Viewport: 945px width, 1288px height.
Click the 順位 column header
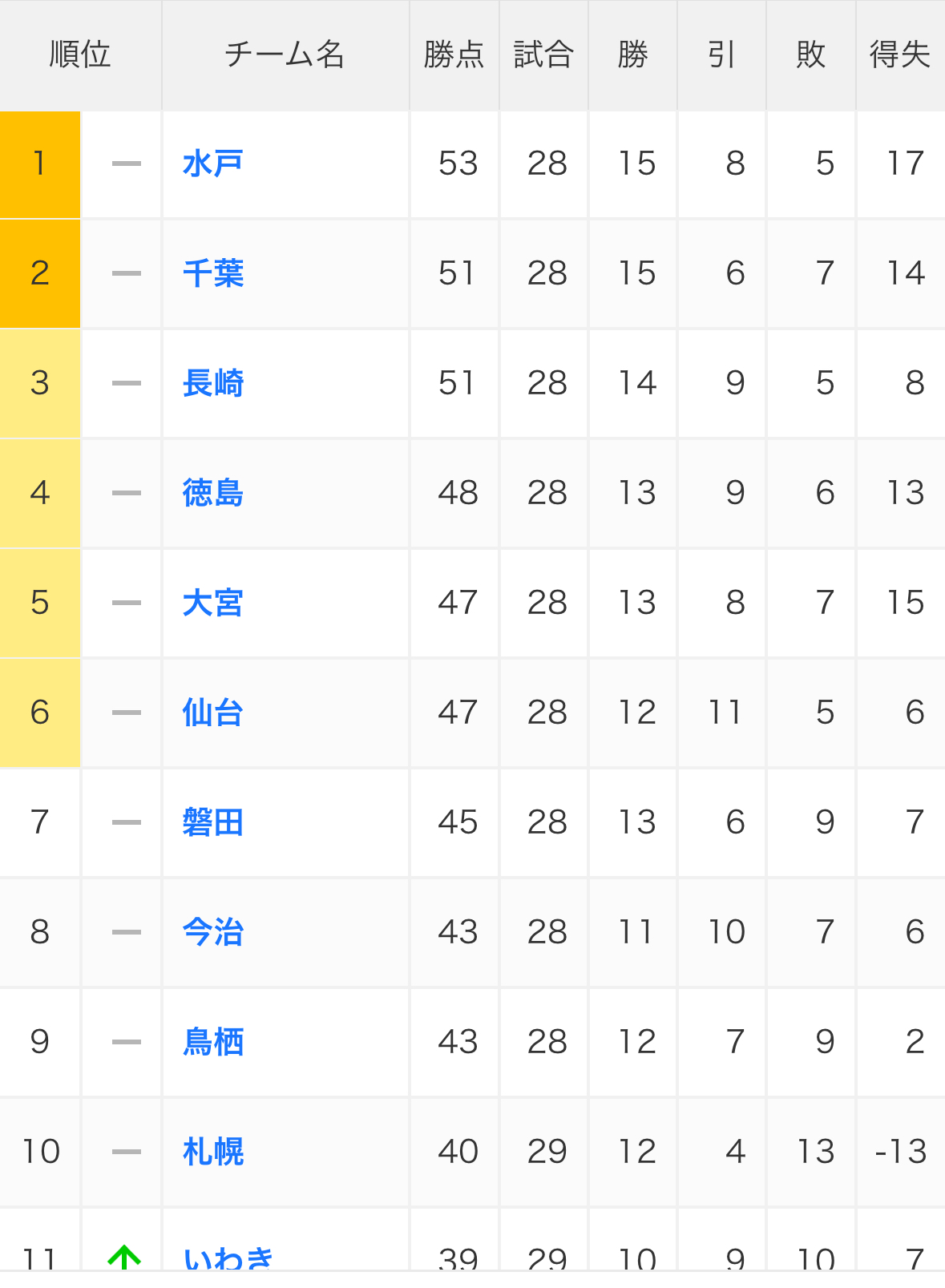80,55
